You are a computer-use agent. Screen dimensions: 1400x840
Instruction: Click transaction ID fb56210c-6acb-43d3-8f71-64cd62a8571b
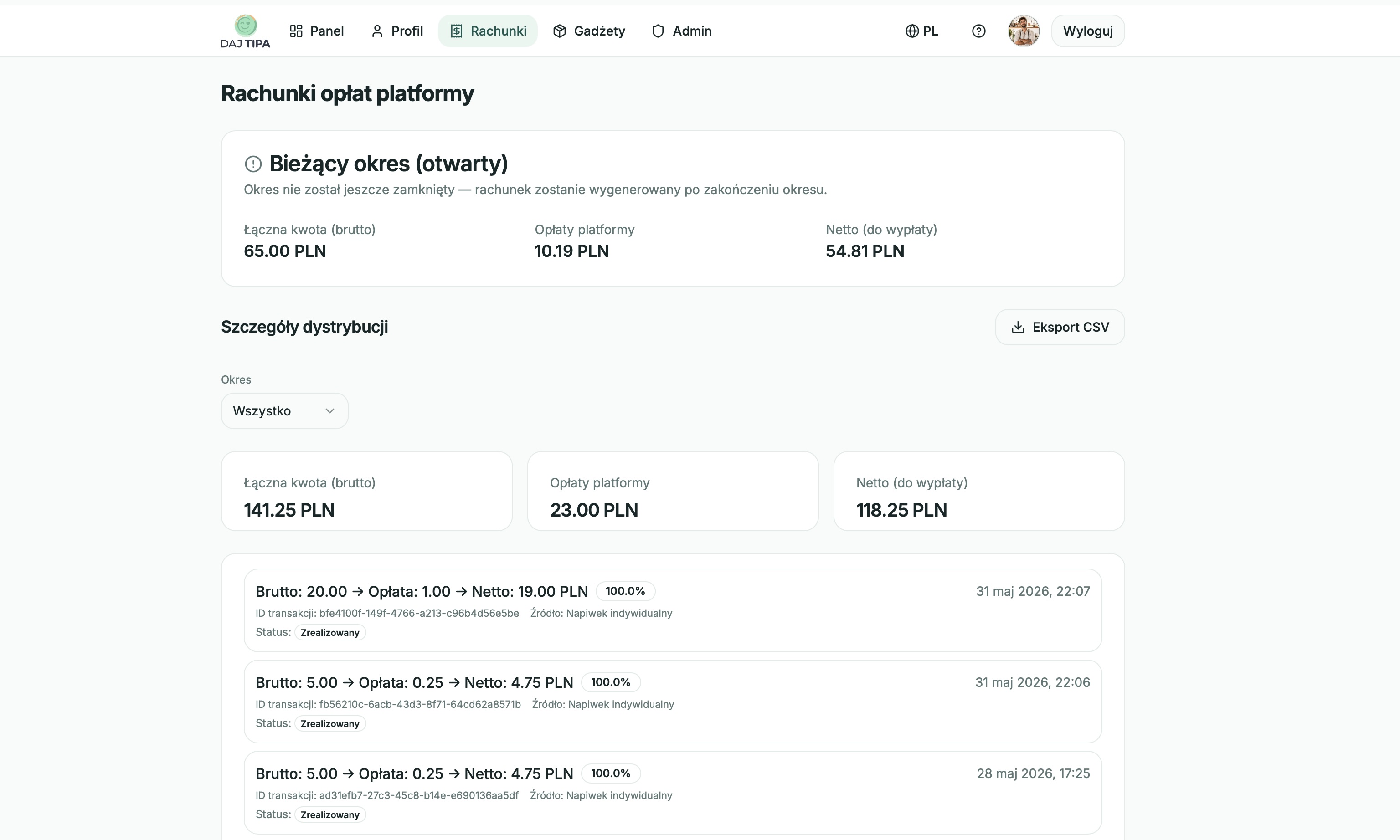(x=420, y=704)
